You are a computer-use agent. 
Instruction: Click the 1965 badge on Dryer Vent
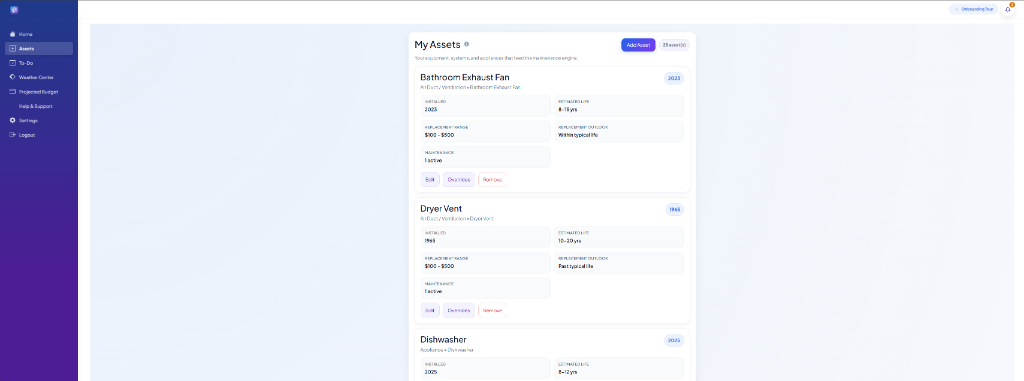click(x=675, y=210)
